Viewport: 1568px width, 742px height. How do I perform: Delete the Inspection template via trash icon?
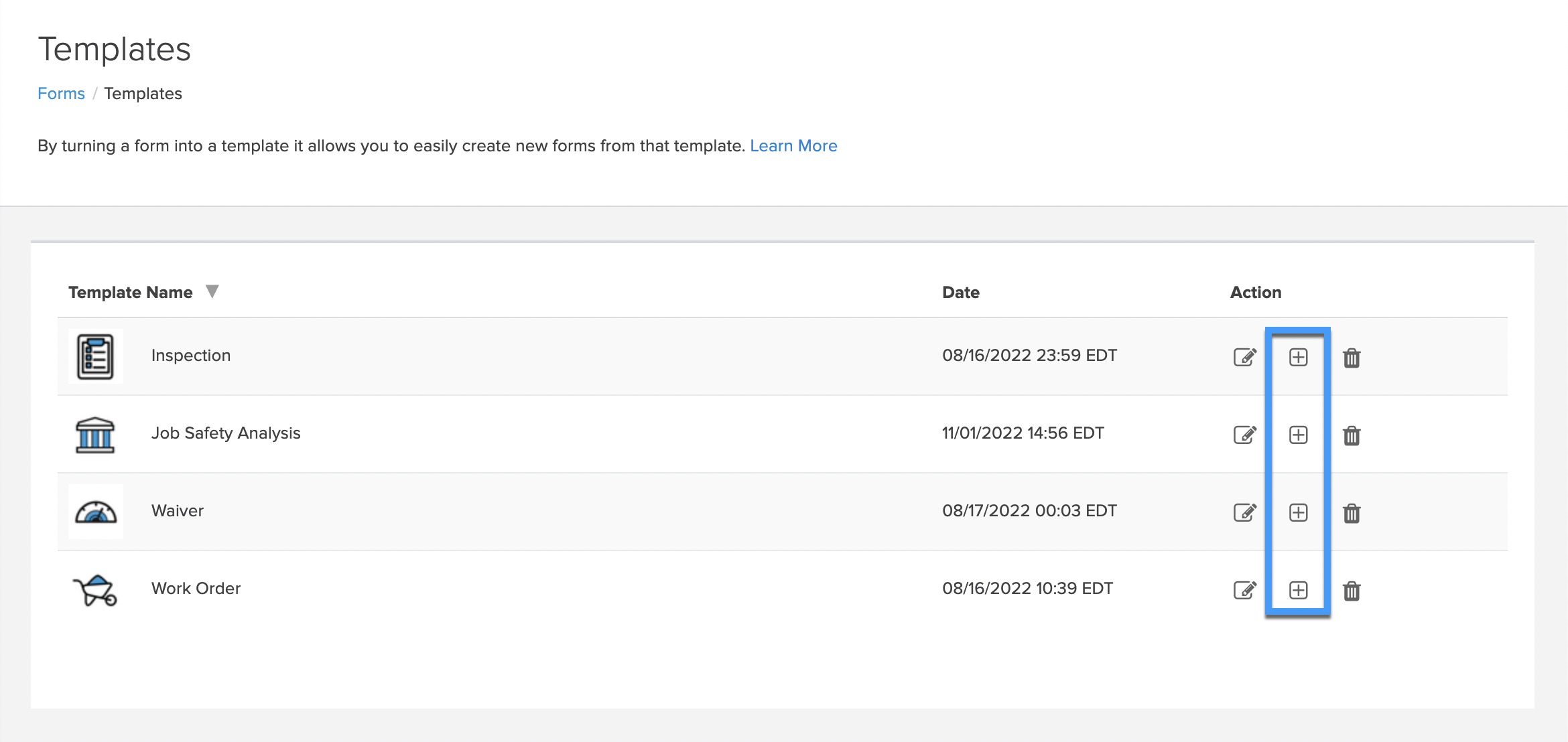click(x=1352, y=357)
